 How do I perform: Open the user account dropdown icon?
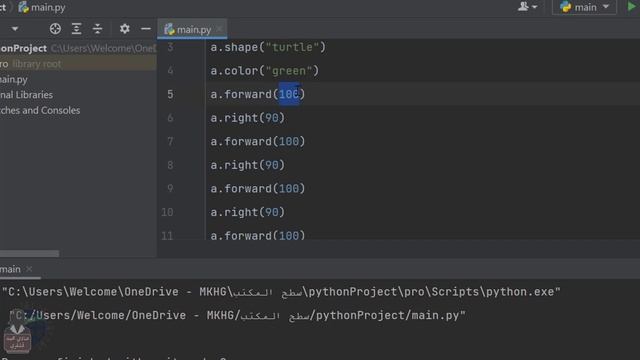(528, 7)
